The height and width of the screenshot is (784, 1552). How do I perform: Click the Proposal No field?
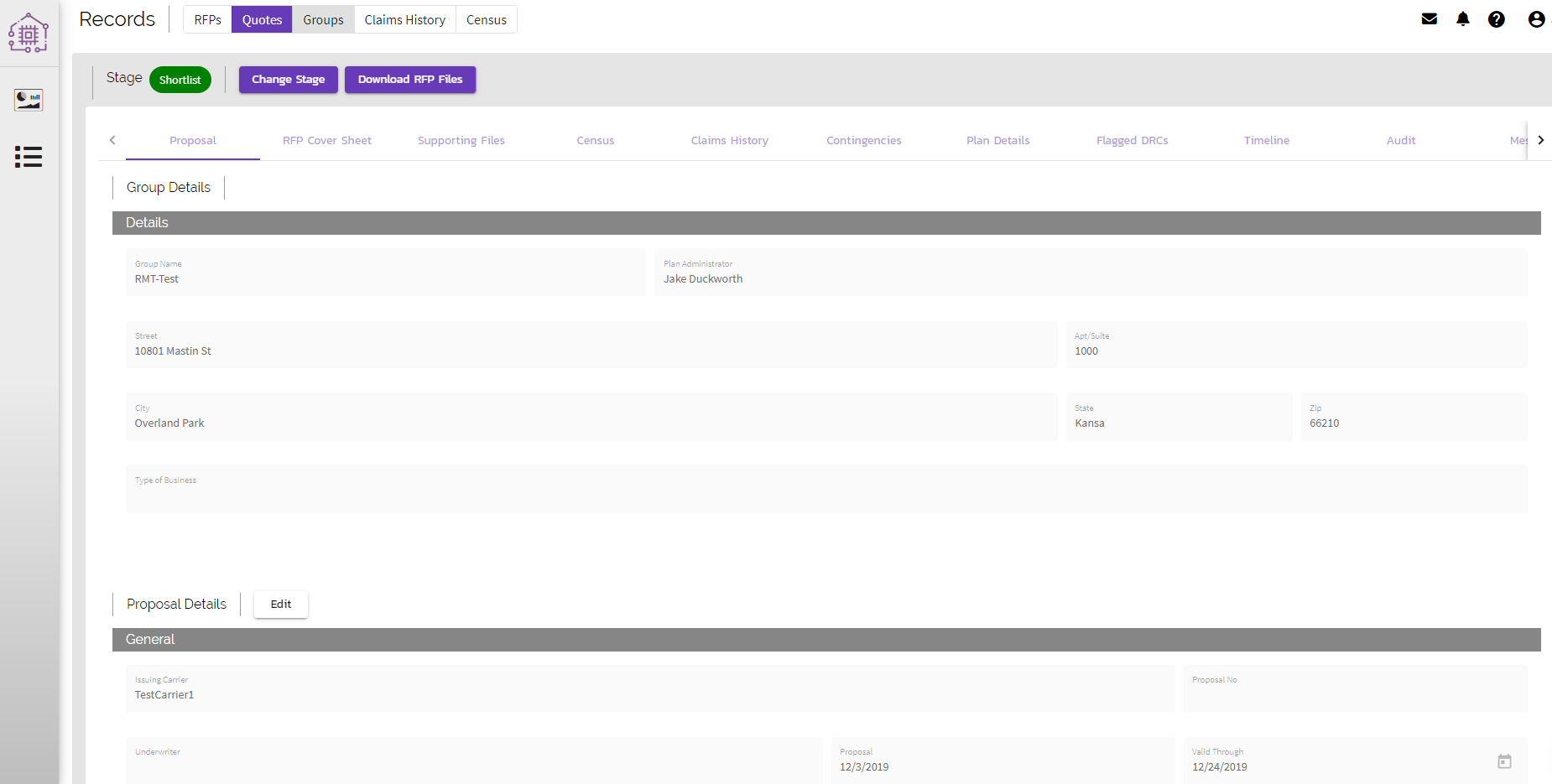1355,688
